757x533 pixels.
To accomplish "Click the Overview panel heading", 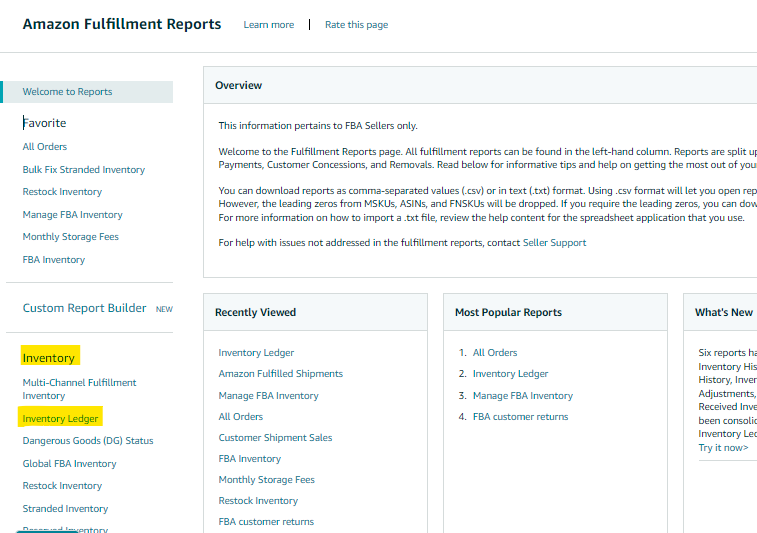I will click(x=238, y=85).
